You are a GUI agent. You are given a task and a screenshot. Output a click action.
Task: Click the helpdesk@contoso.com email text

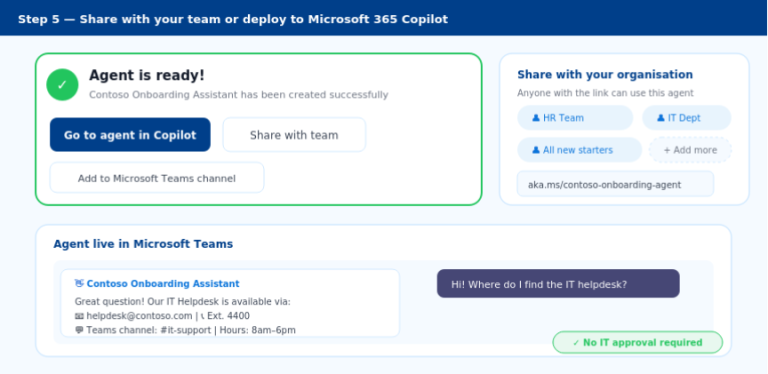pos(139,316)
